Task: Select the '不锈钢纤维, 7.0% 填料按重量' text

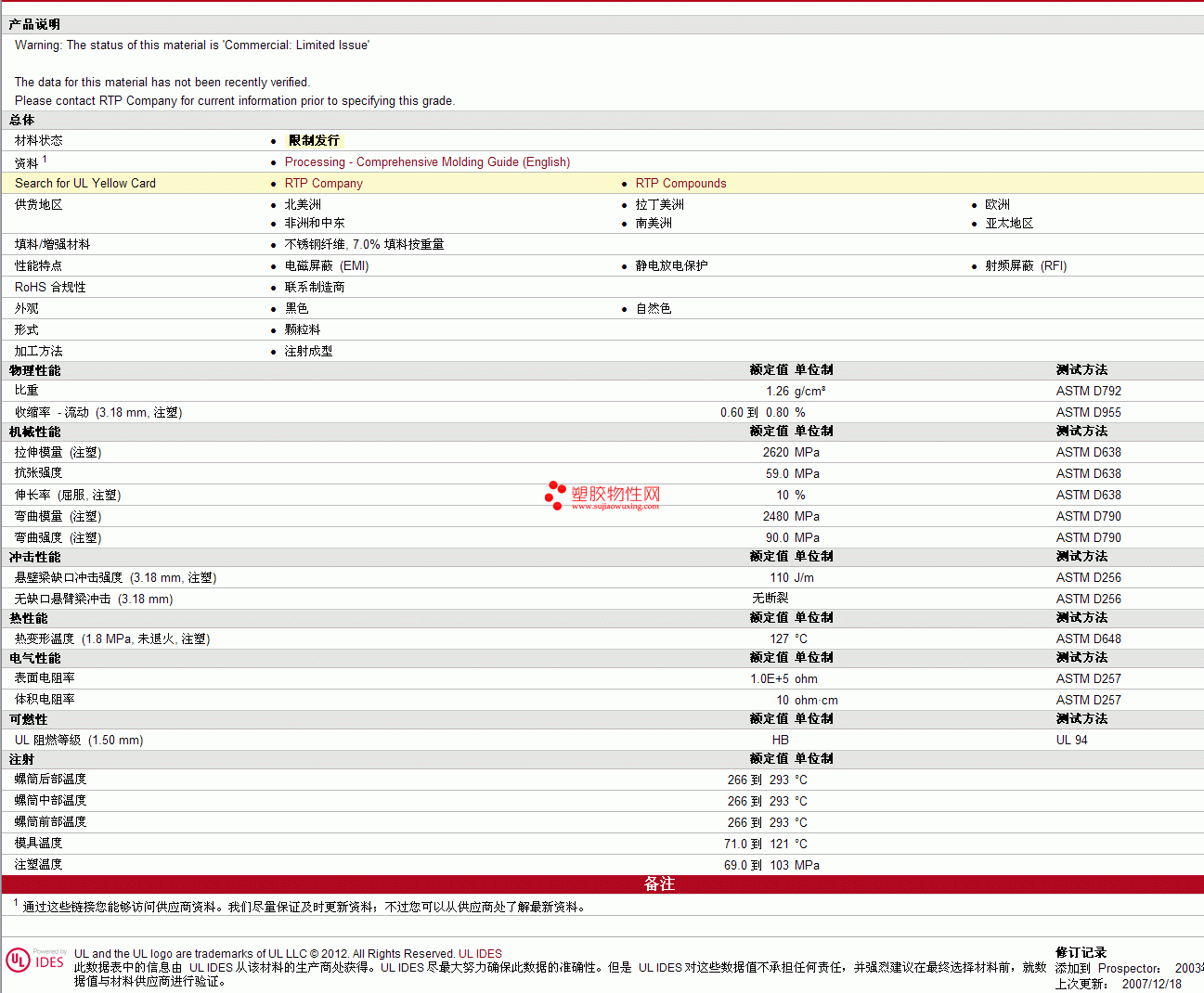Action: click(364, 244)
